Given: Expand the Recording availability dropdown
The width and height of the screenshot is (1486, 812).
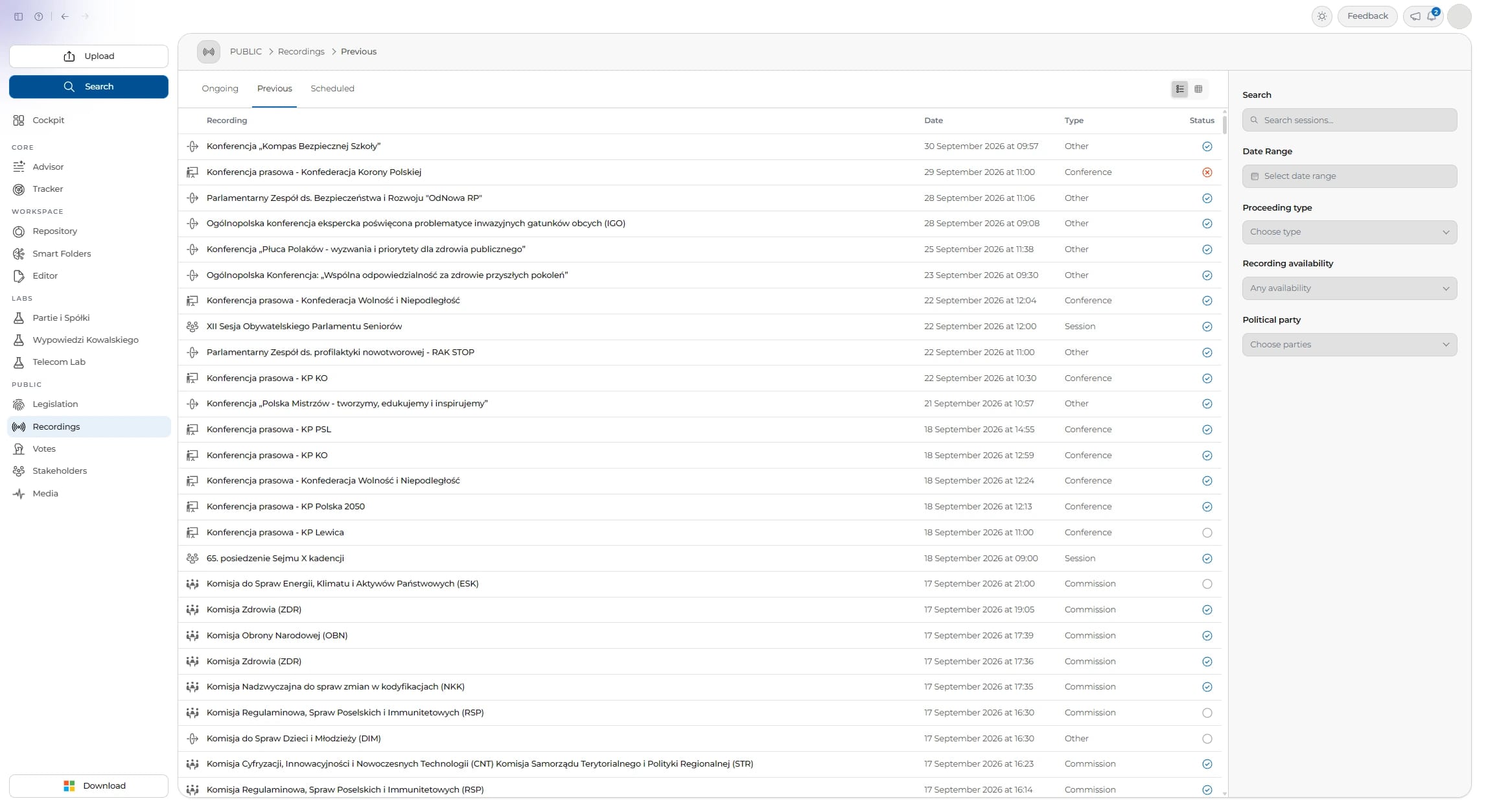Looking at the screenshot, I should (x=1349, y=288).
